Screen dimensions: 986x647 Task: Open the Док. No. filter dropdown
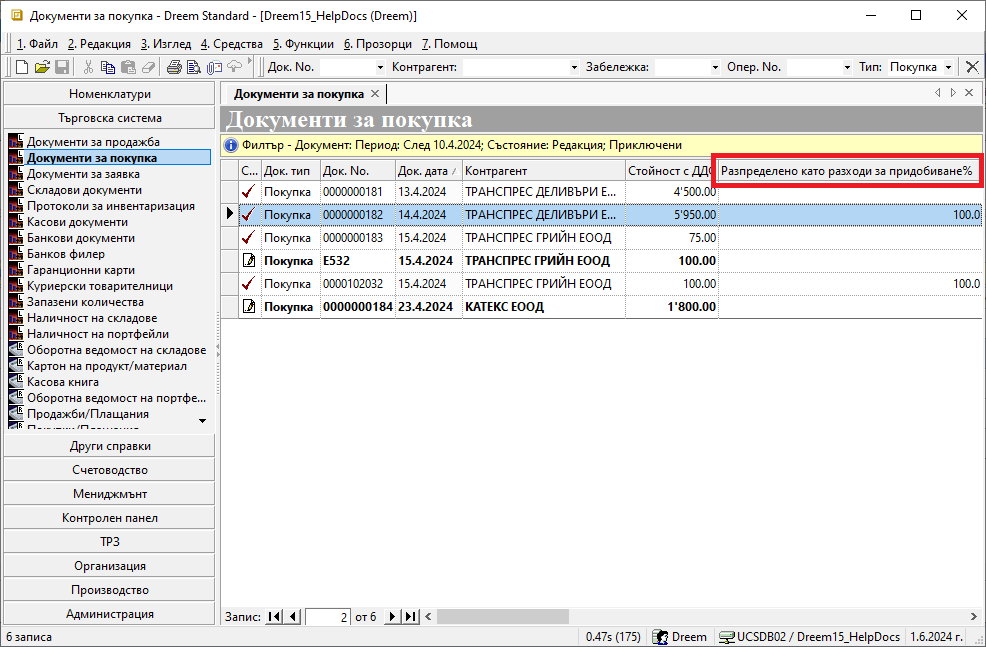tap(380, 67)
